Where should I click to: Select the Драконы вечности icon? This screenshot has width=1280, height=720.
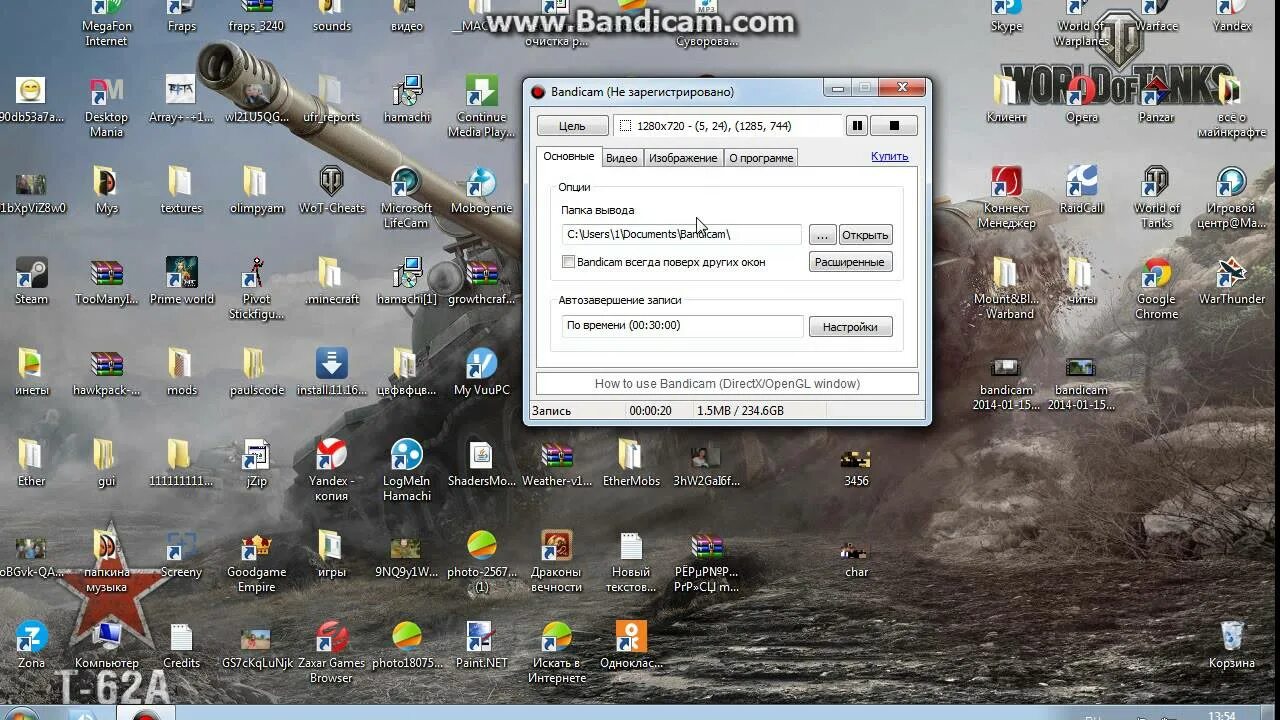click(x=556, y=561)
